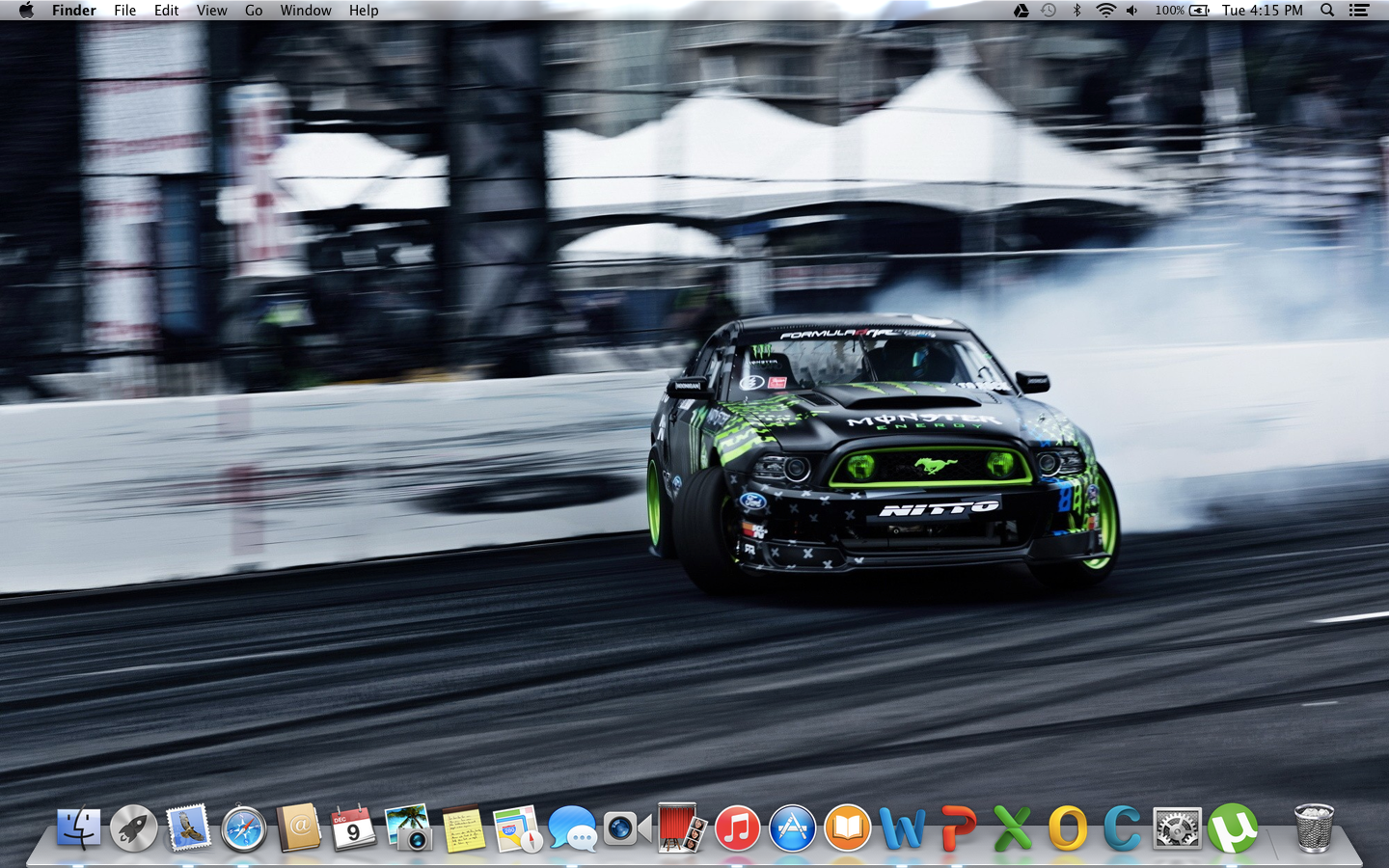Viewport: 1389px width, 868px height.
Task: Open Microsoft Communicator blue C icon
Action: click(1123, 828)
